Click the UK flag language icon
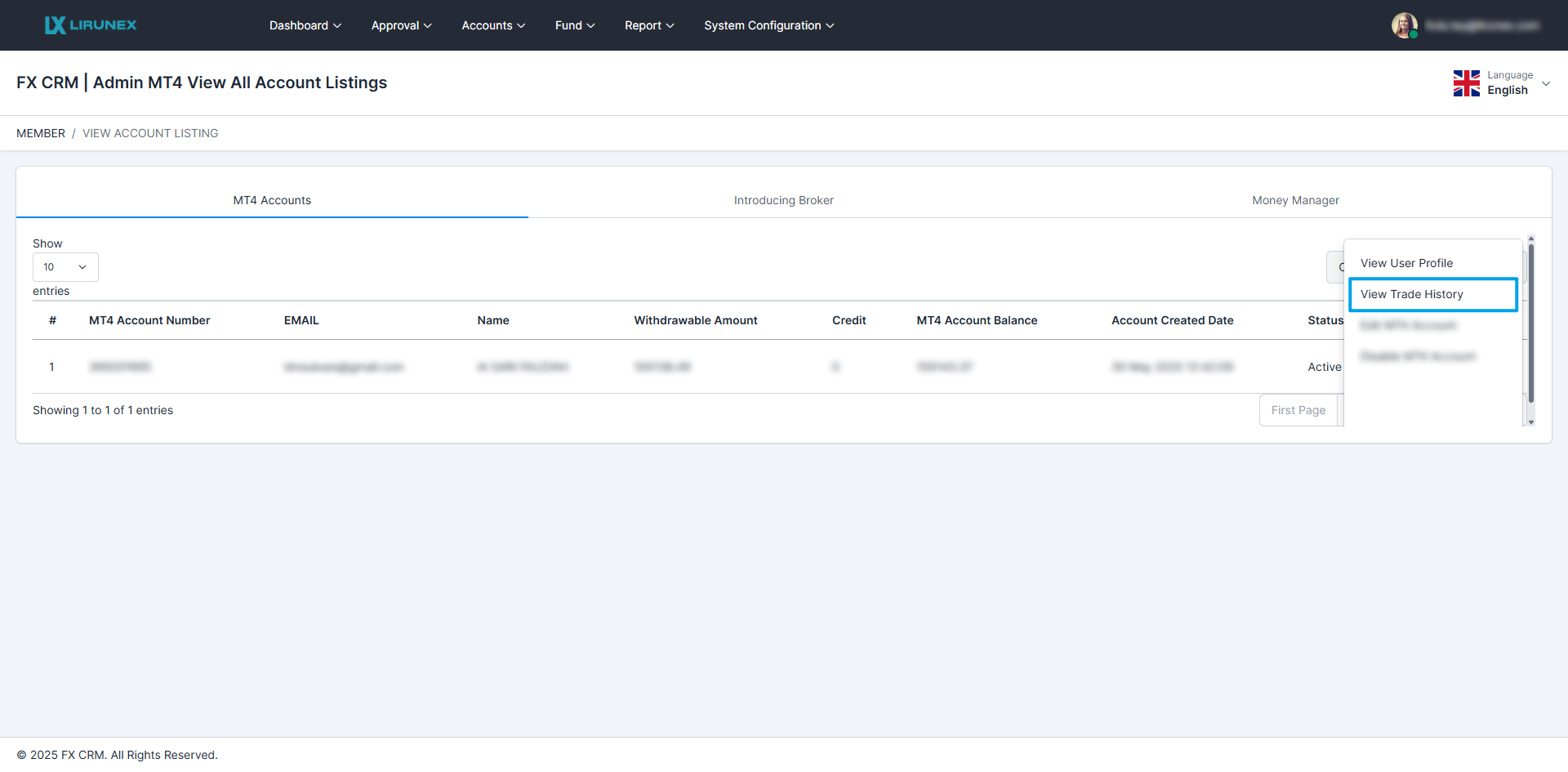The height and width of the screenshot is (772, 1568). pyautogui.click(x=1466, y=83)
